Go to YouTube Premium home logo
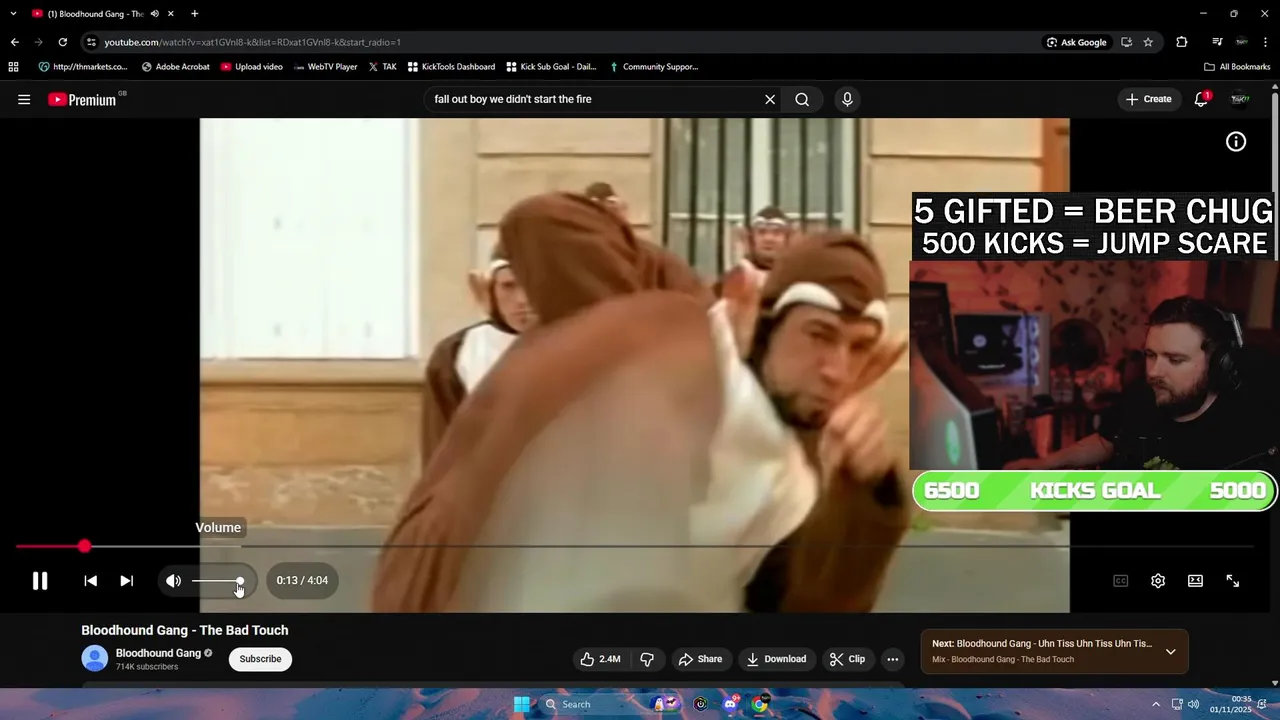1280x720 pixels. tap(83, 99)
